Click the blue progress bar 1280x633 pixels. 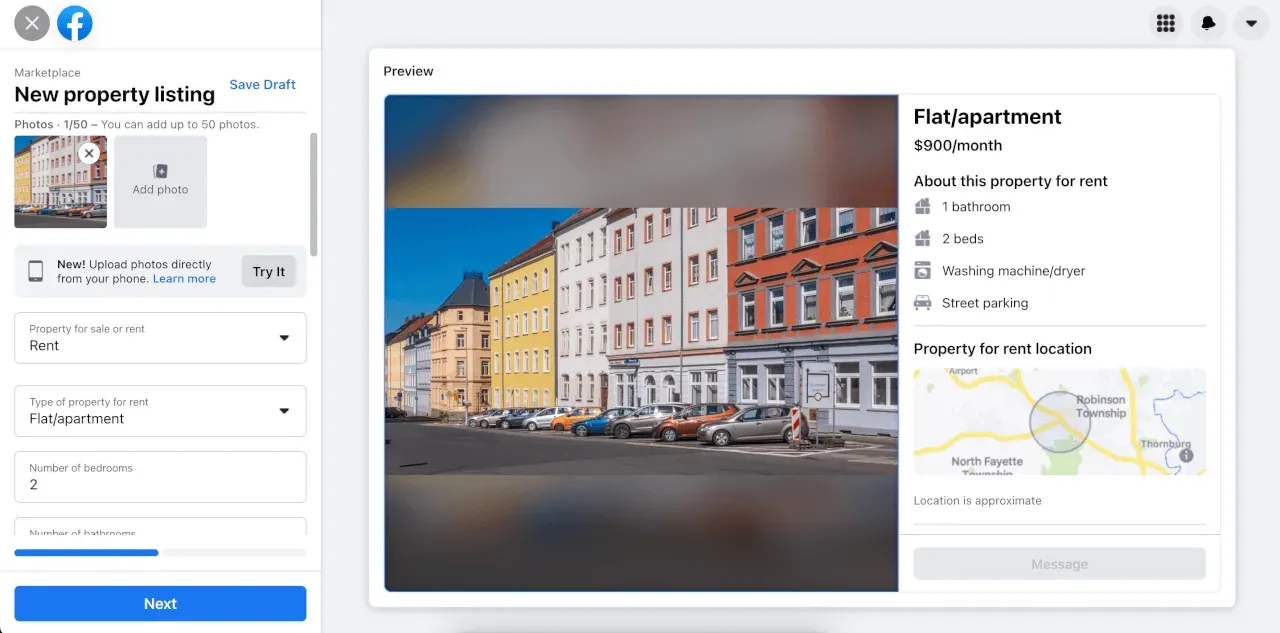pos(86,552)
